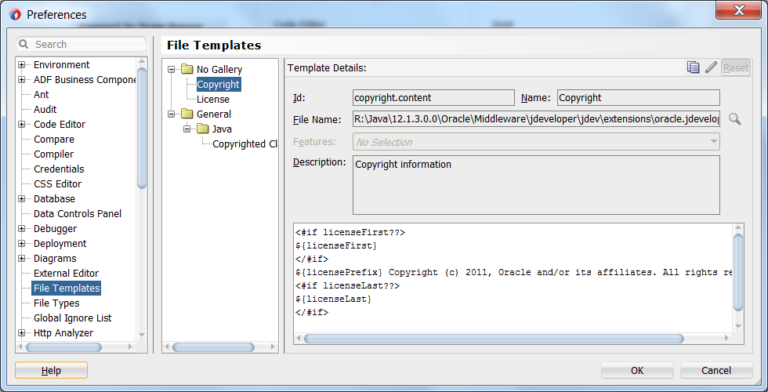Image resolution: width=768 pixels, height=392 pixels.
Task: Collapse the General folder node
Action: 171,114
